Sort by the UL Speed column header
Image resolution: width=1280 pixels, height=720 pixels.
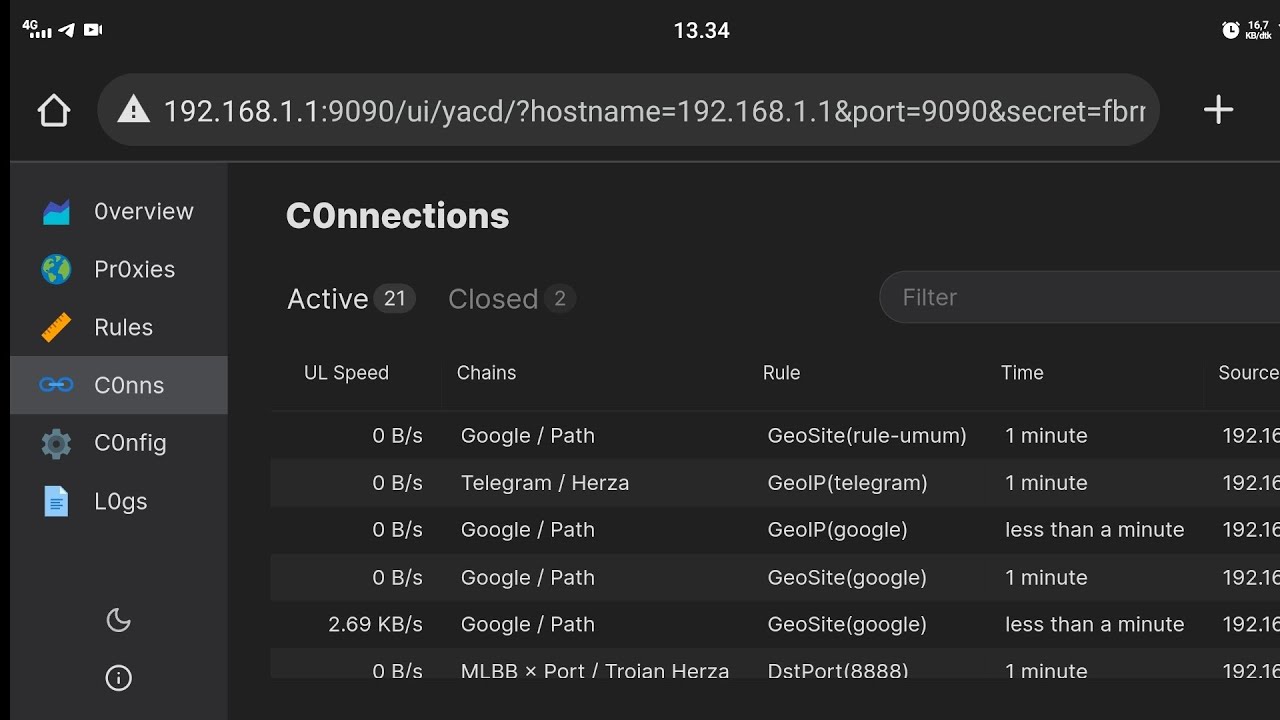coord(346,373)
